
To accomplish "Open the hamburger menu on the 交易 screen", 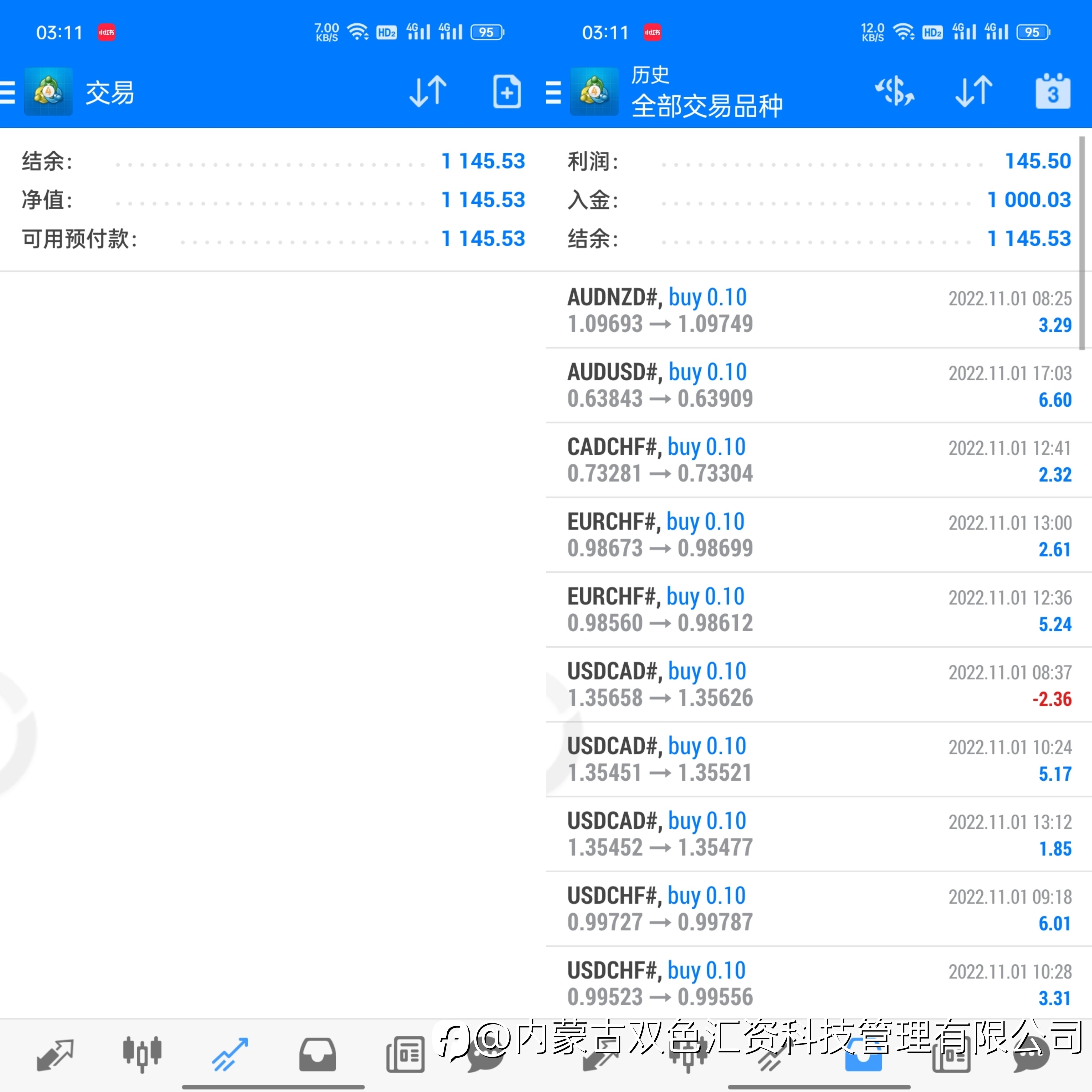I will pyautogui.click(x=7, y=92).
